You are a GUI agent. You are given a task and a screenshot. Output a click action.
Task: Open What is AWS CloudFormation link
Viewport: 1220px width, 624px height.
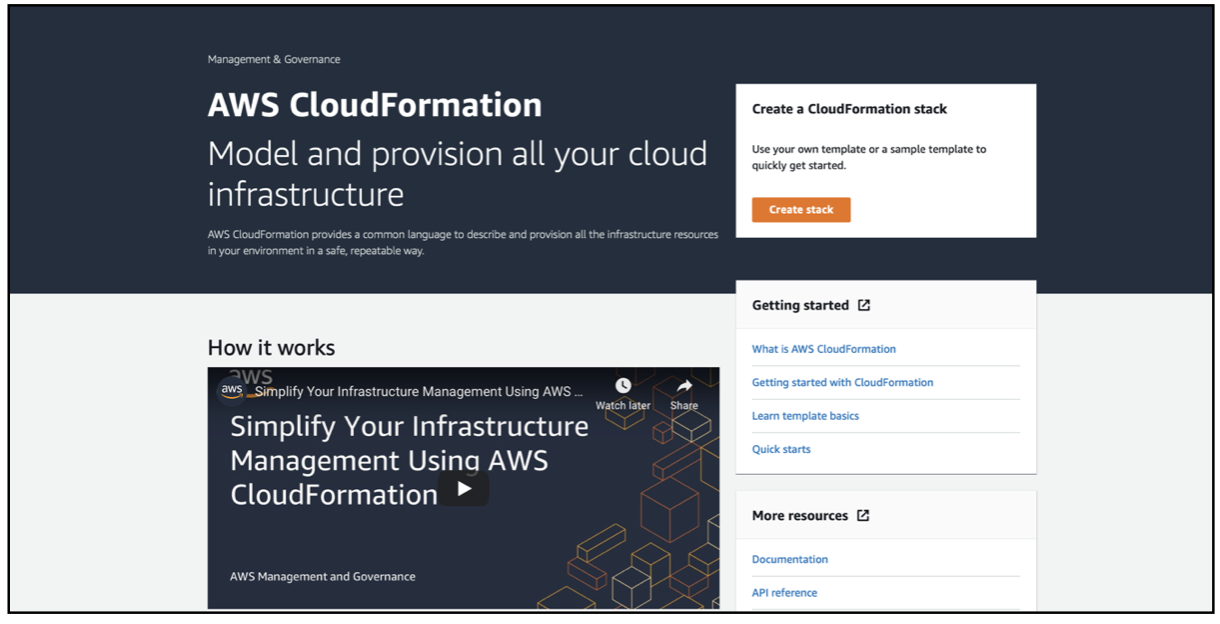824,349
